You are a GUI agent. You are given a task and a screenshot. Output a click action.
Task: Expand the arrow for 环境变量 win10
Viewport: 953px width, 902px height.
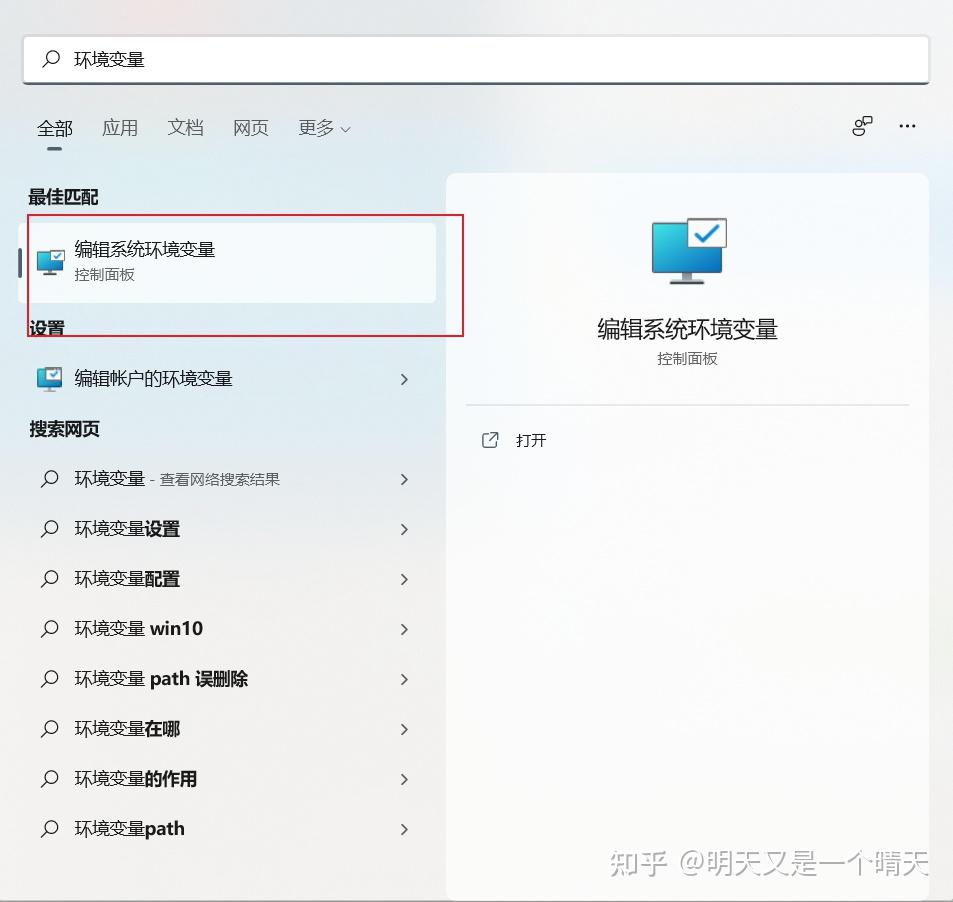point(404,629)
